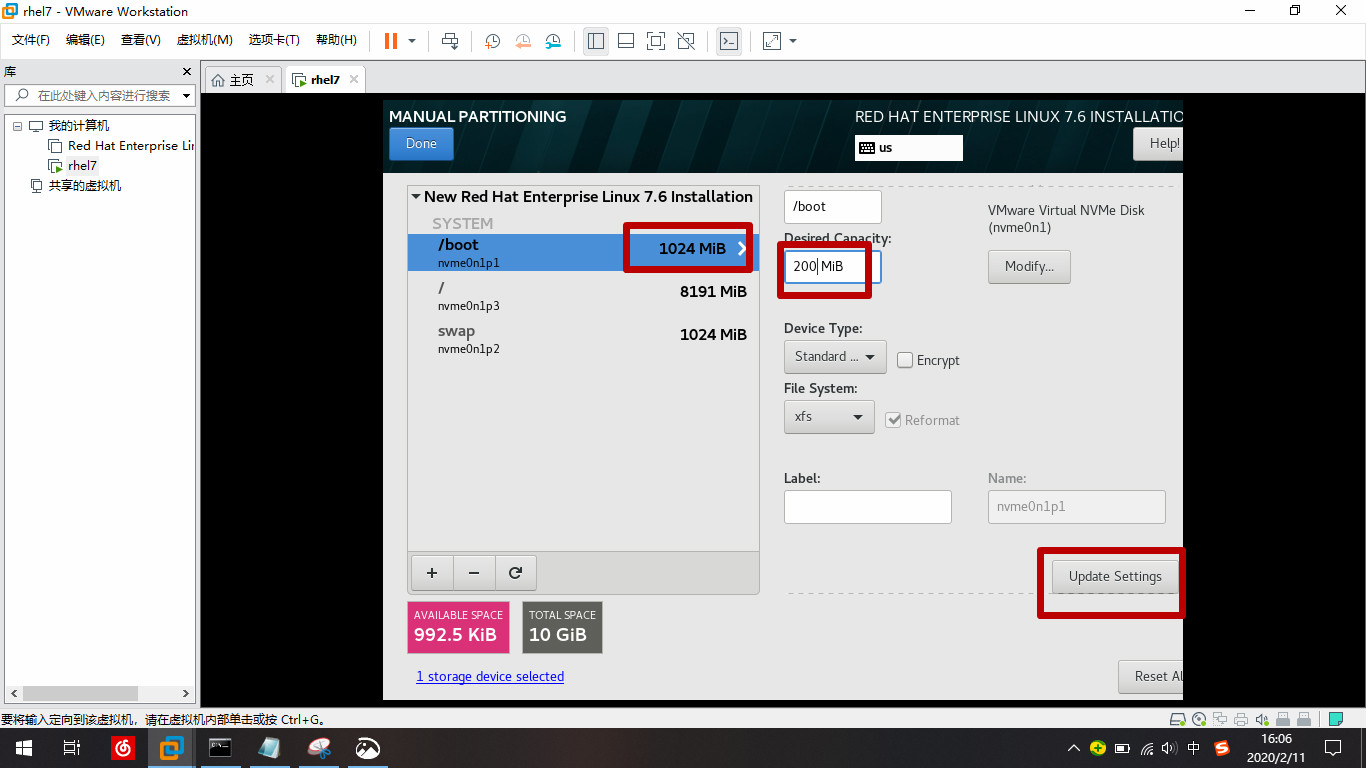Open the snapshot manager
Viewport: 1366px width, 768px height.
click(553, 41)
